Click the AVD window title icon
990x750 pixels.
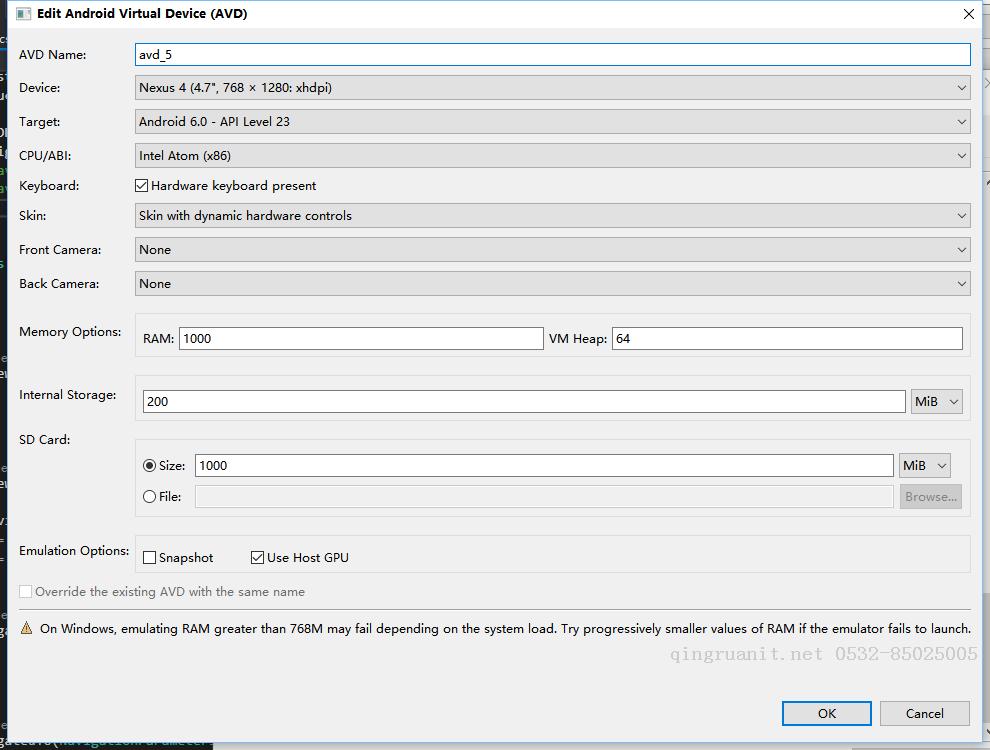pos(24,14)
